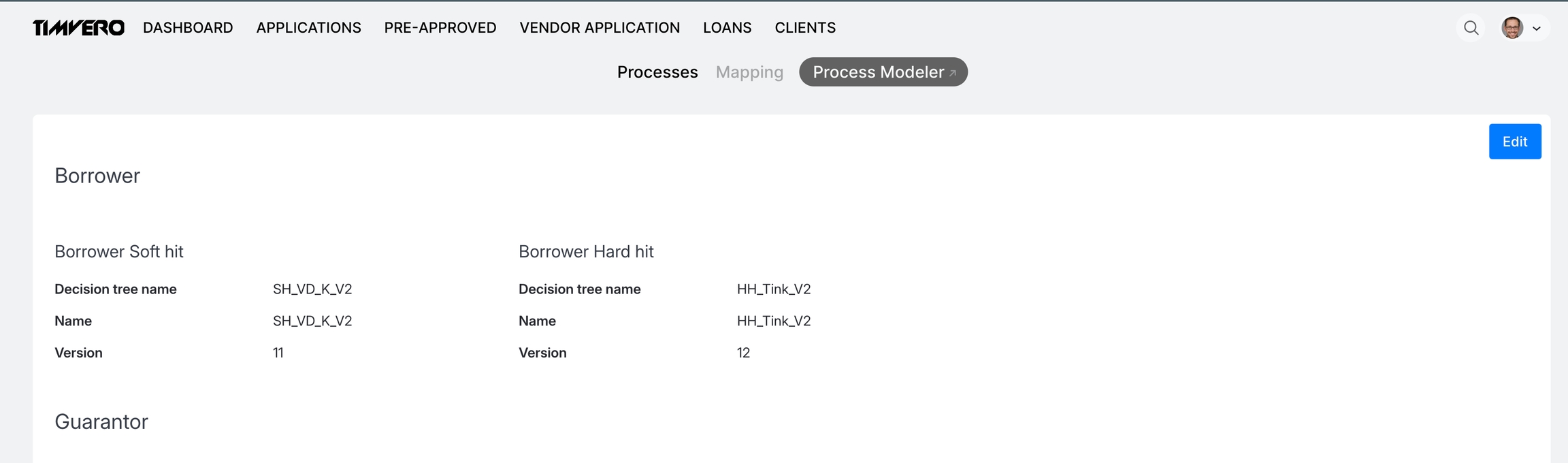Click the external-link arrow on Process Modeler
The height and width of the screenshot is (463, 1568).
[953, 73]
